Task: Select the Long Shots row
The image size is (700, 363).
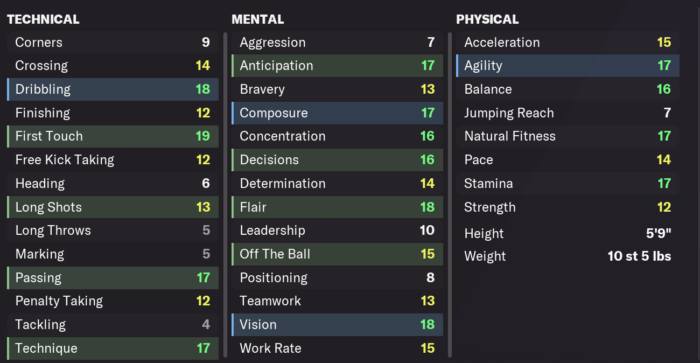Action: point(113,207)
